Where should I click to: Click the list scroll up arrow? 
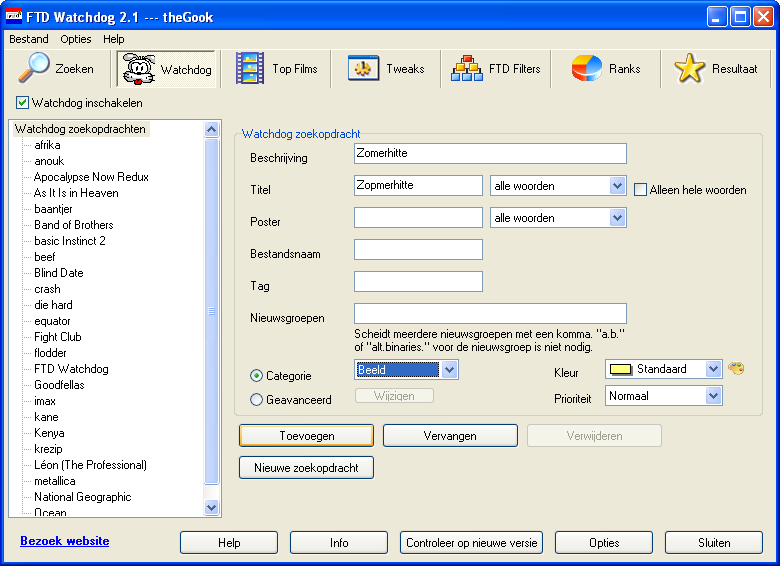(x=211, y=130)
